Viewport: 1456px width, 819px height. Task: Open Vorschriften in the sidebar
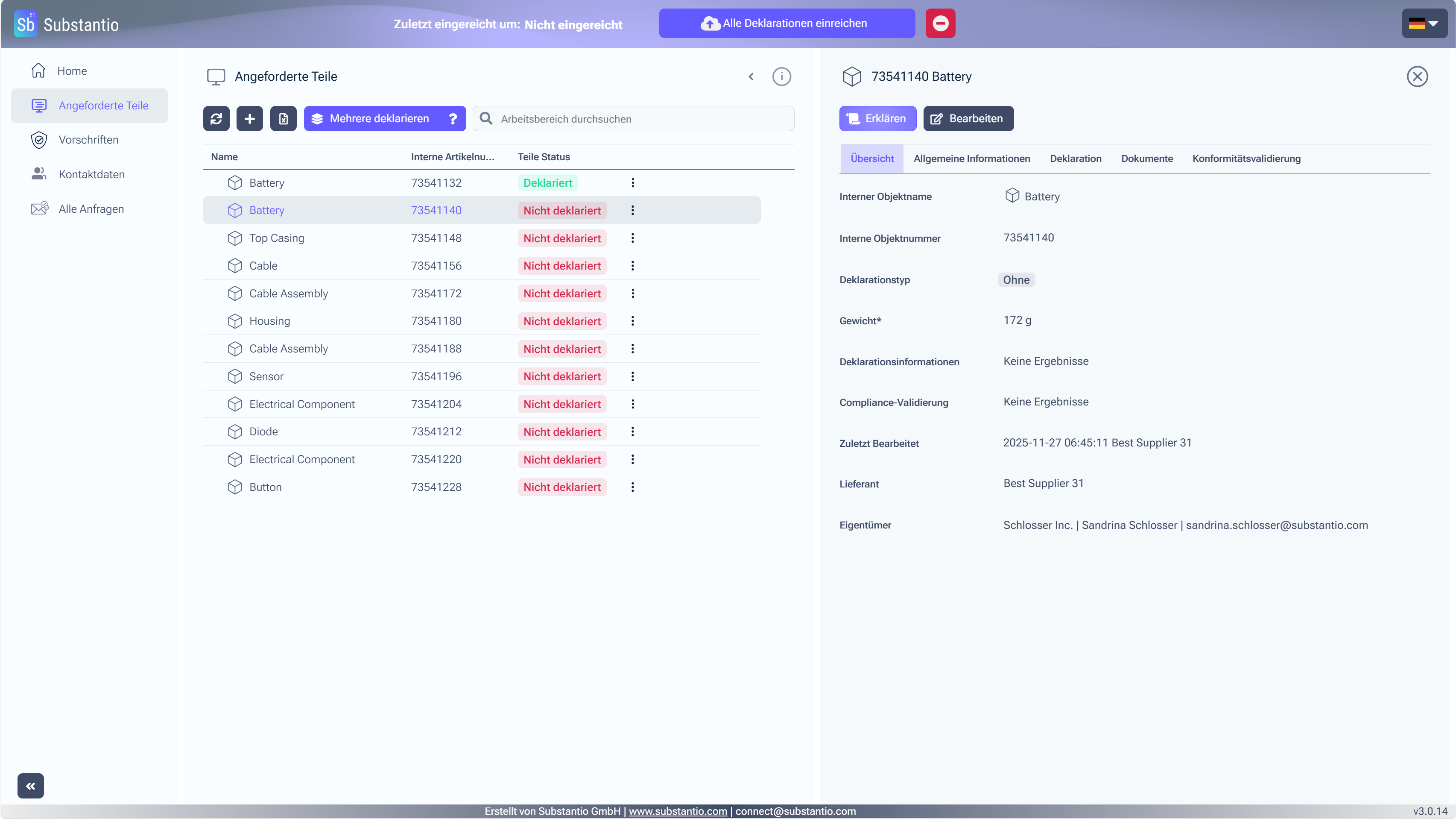tap(89, 140)
